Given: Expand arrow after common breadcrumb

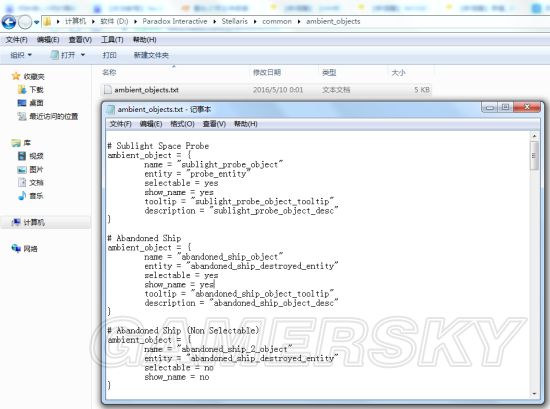Looking at the screenshot, I should point(299,22).
